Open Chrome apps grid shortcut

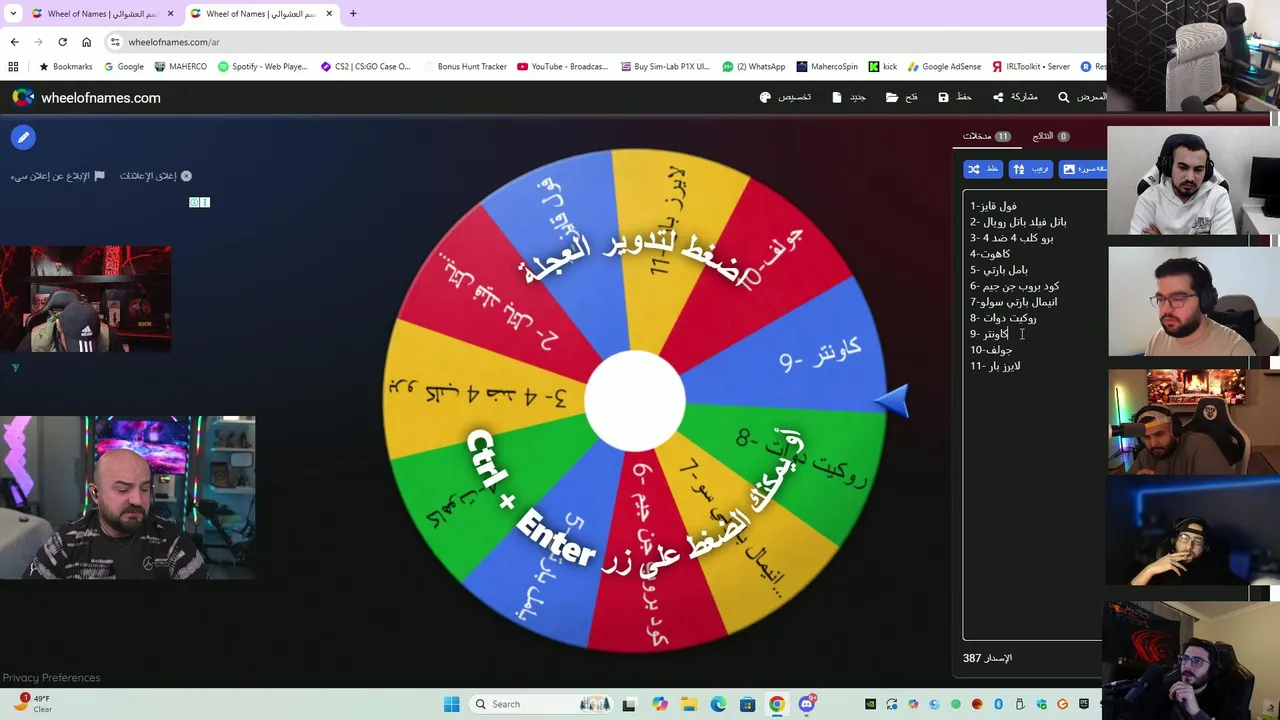point(13,67)
